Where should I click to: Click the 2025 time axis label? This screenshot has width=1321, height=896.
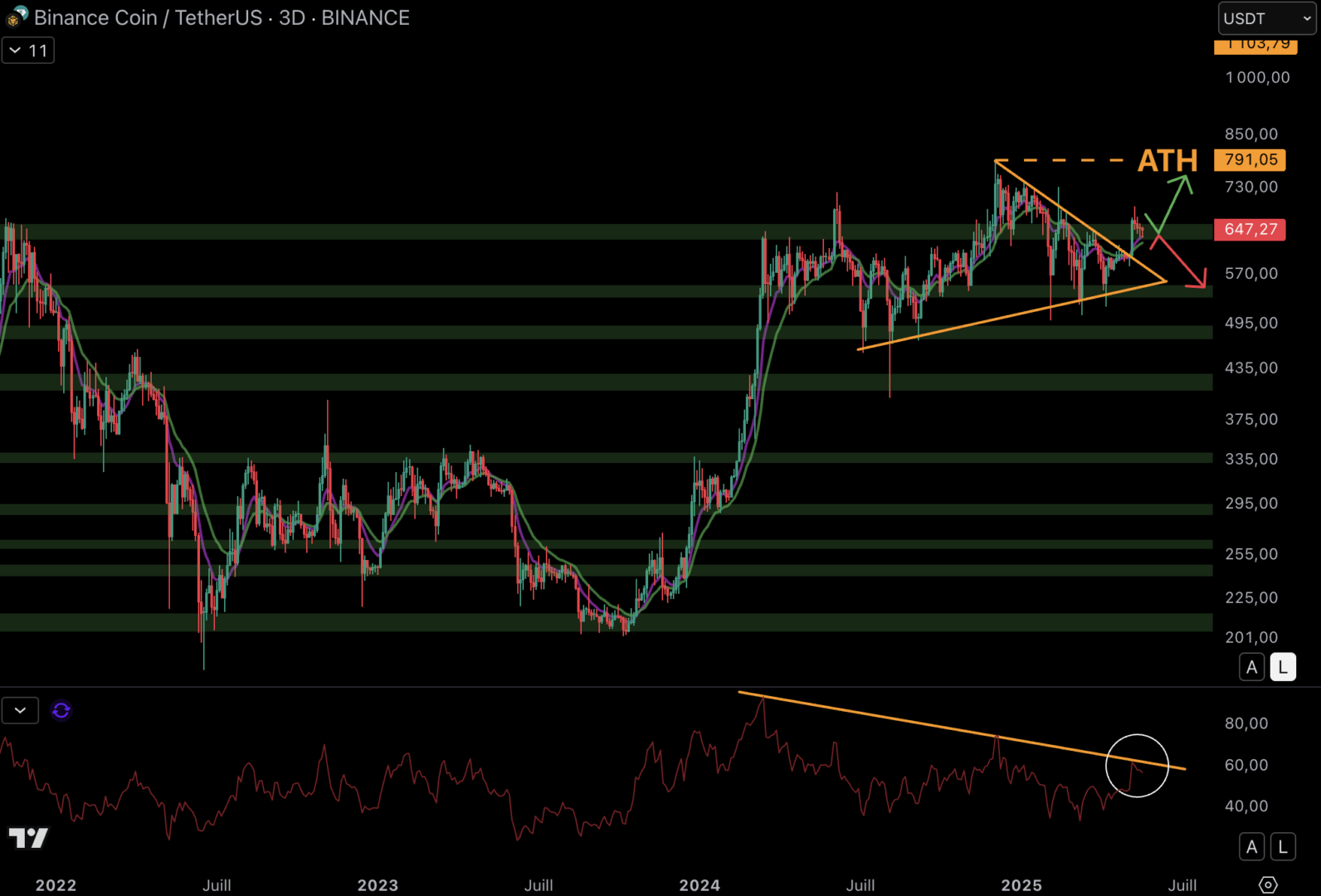click(1021, 885)
